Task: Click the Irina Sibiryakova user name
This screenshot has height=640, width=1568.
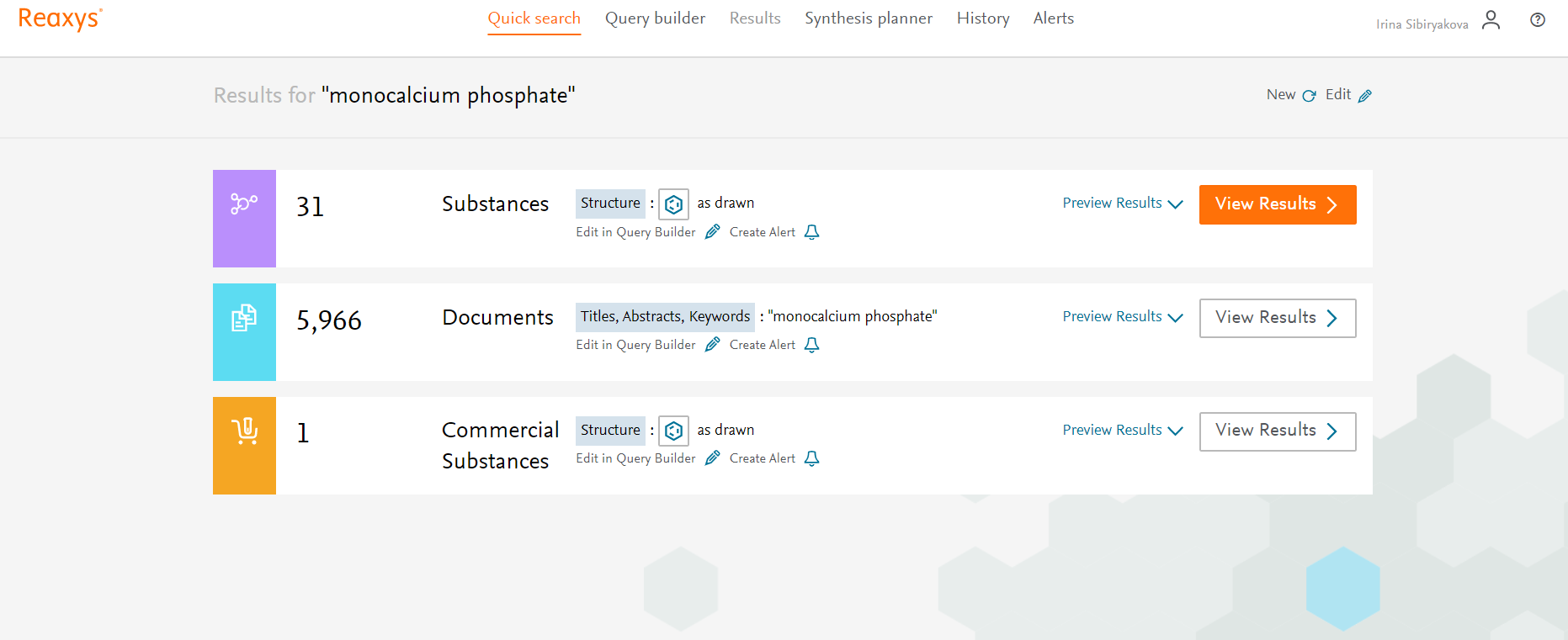Action: 1422,24
